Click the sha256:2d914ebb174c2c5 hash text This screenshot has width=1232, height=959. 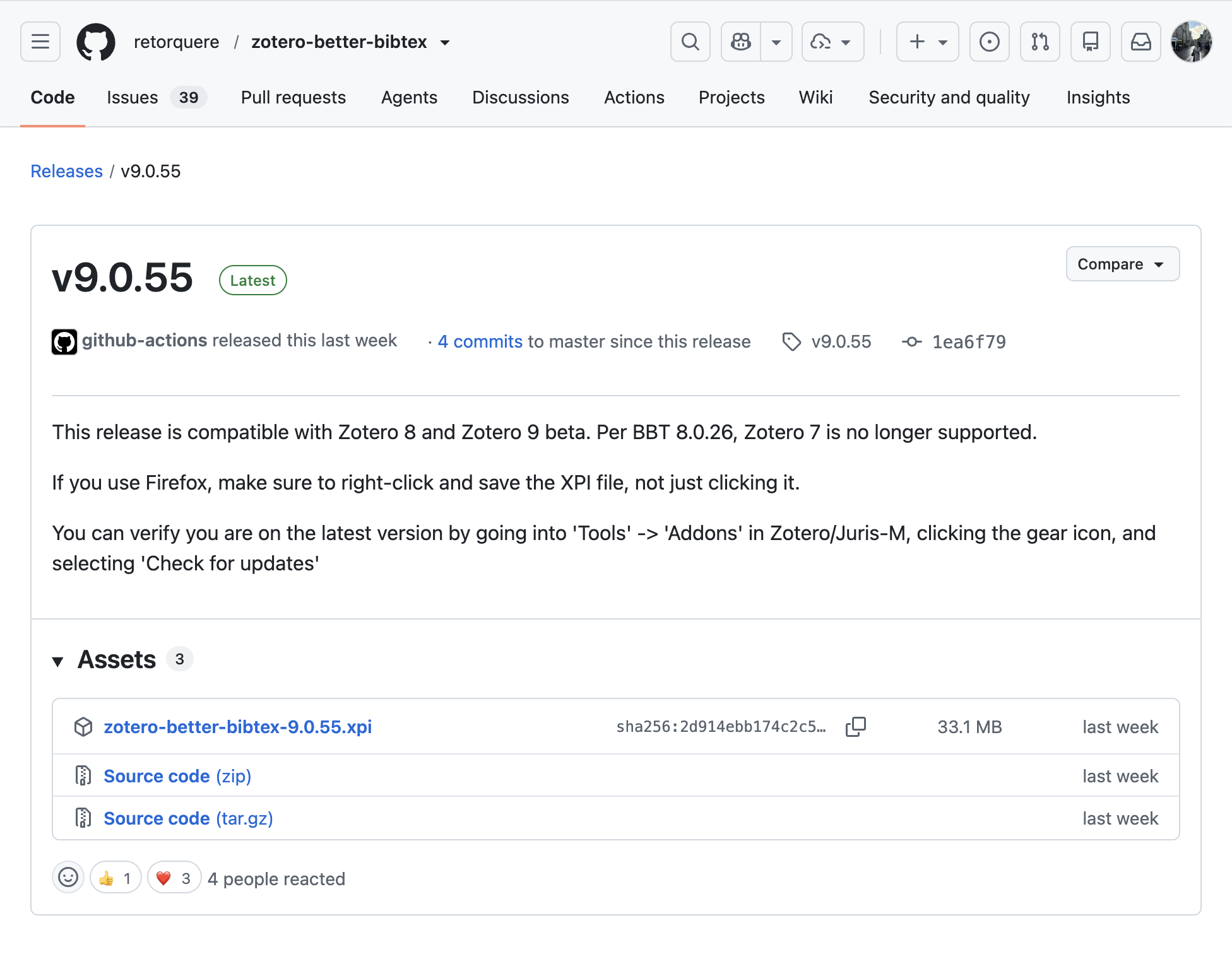tap(721, 727)
